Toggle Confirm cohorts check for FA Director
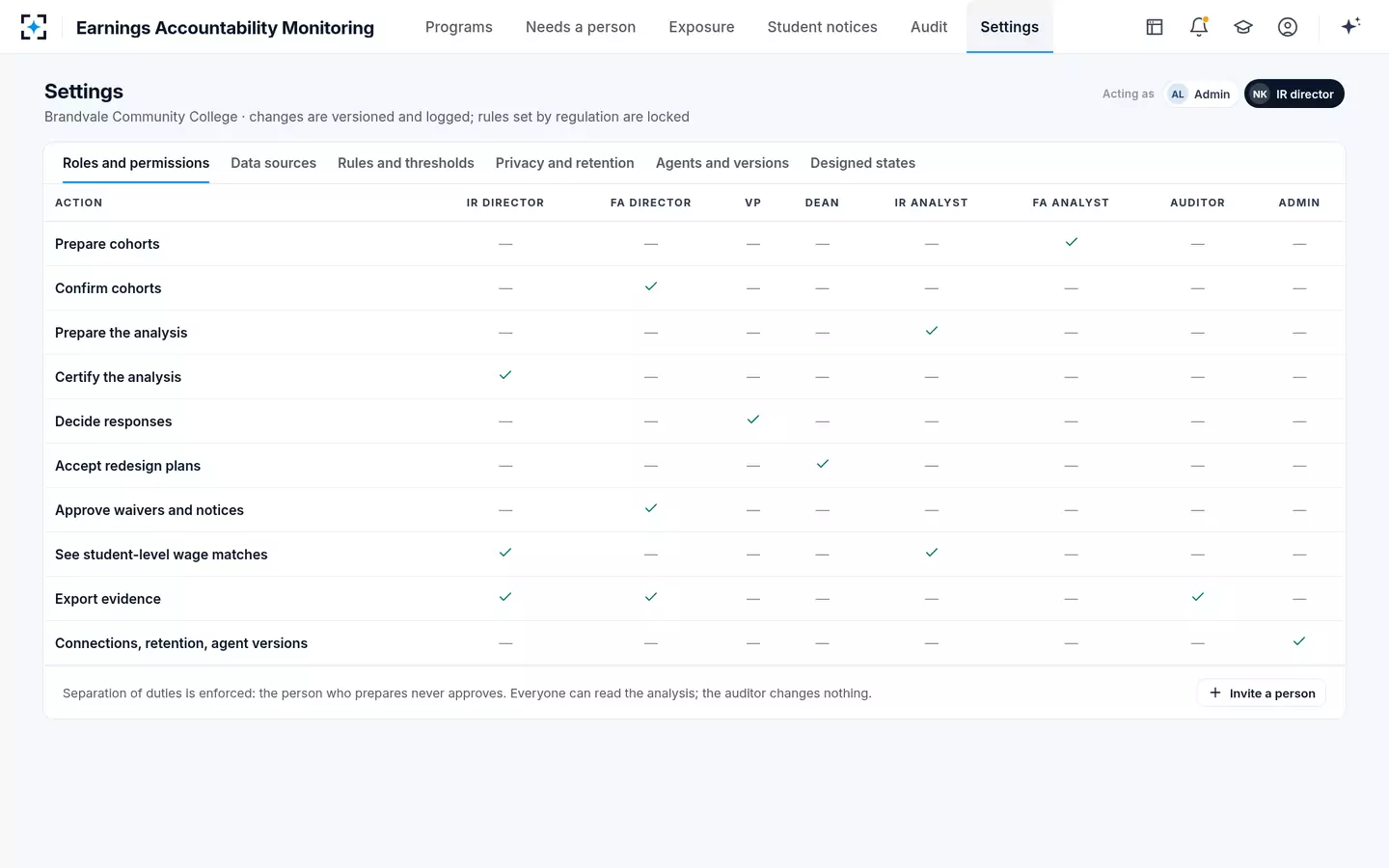Viewport: 1389px width, 868px height. (651, 286)
